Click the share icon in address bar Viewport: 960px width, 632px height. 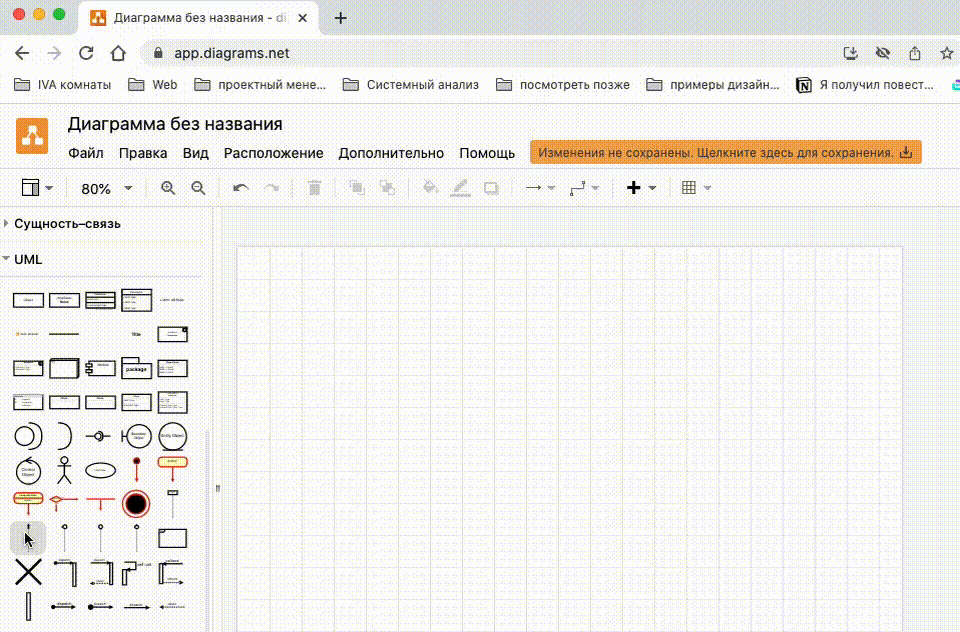click(x=915, y=53)
